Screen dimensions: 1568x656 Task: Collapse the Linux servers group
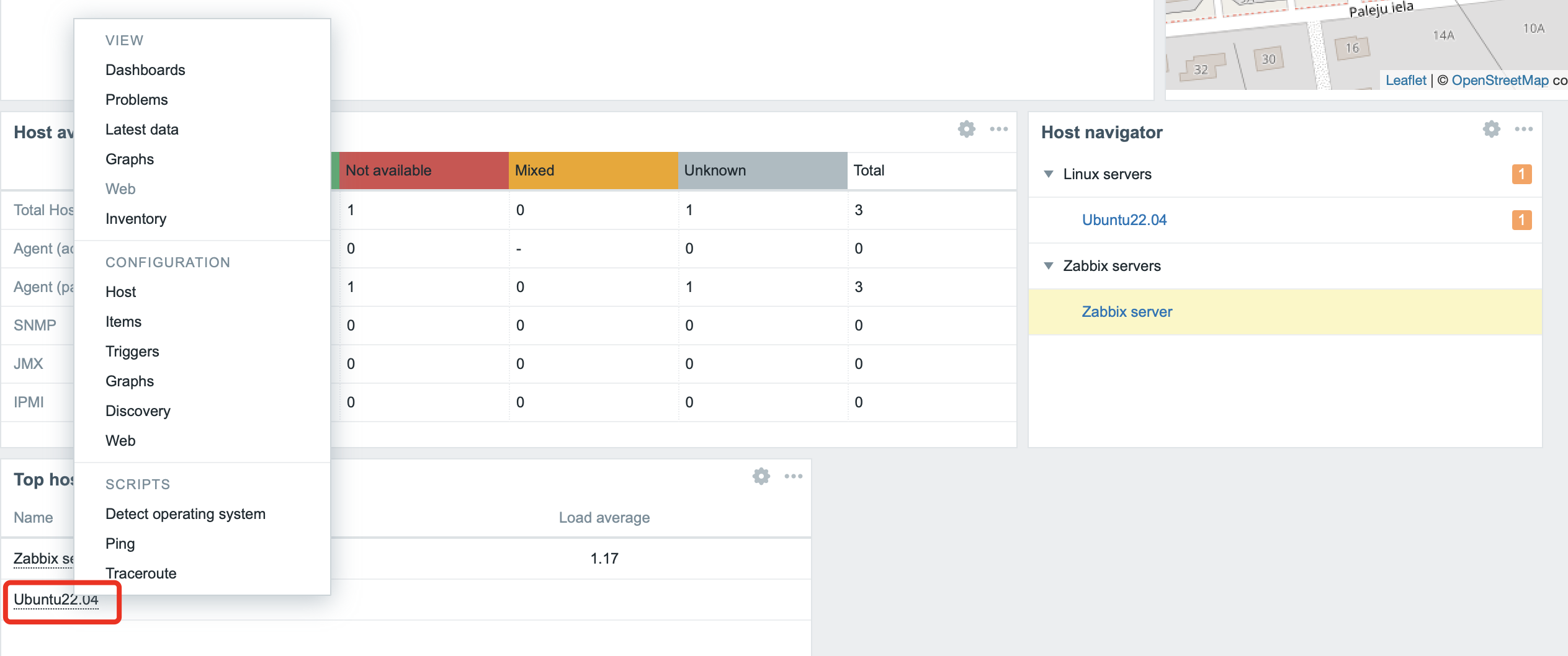point(1049,174)
